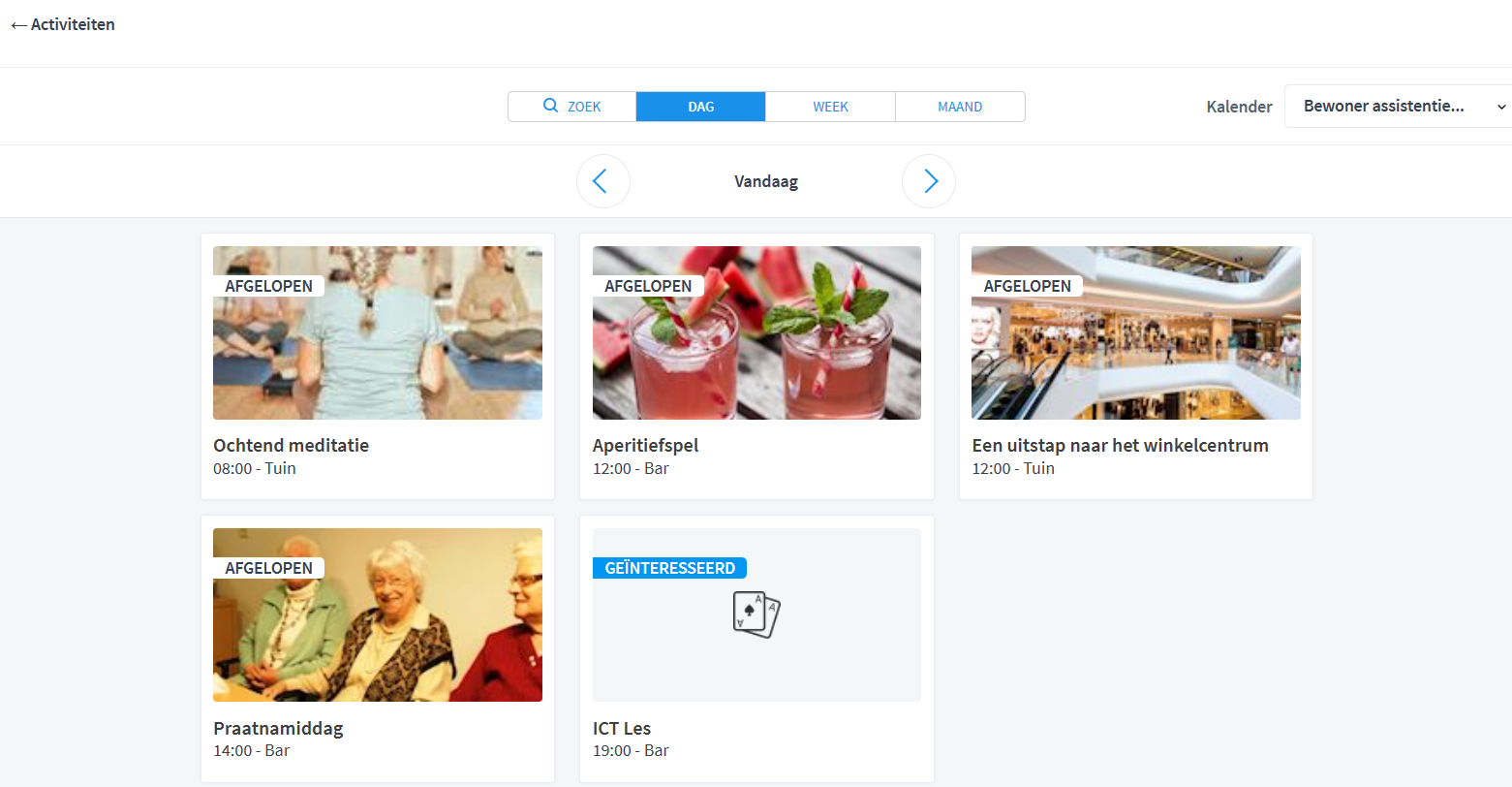
Task: Click '12:00 - Tuin' under the winkelcentrum card
Action: point(1013,468)
